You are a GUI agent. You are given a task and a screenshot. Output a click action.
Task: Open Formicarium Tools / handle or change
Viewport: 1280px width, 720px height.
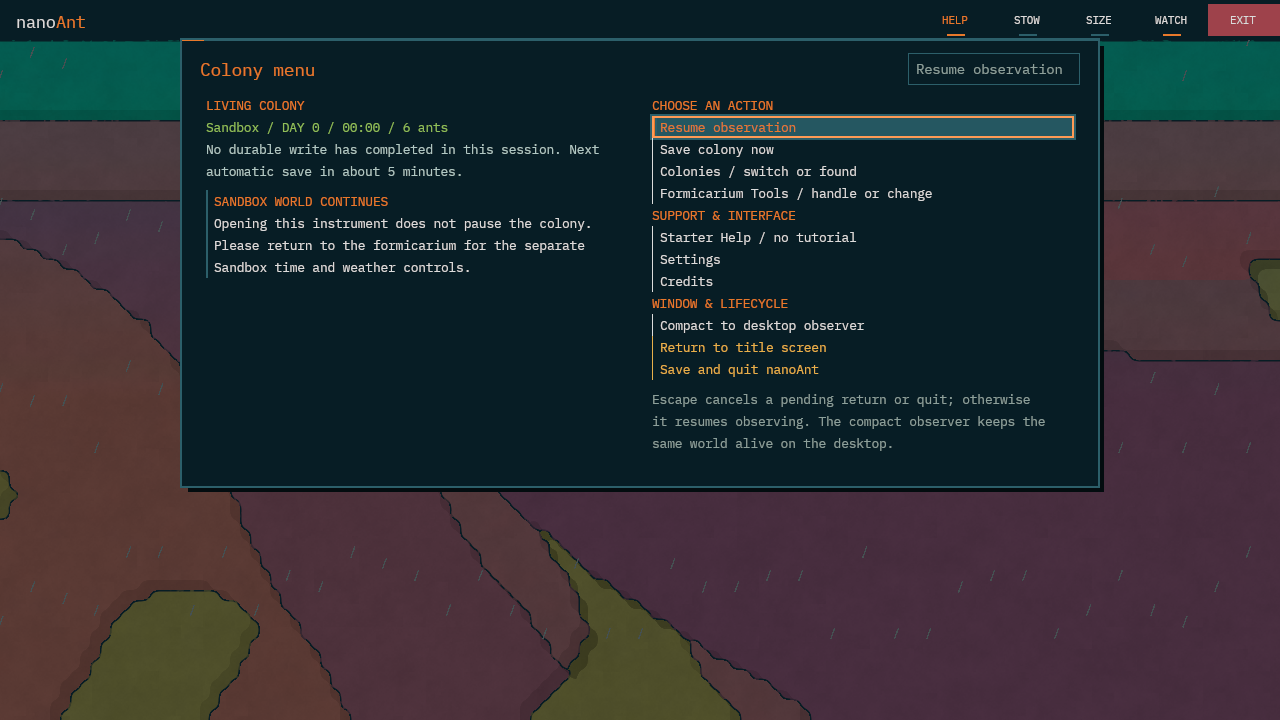click(863, 193)
